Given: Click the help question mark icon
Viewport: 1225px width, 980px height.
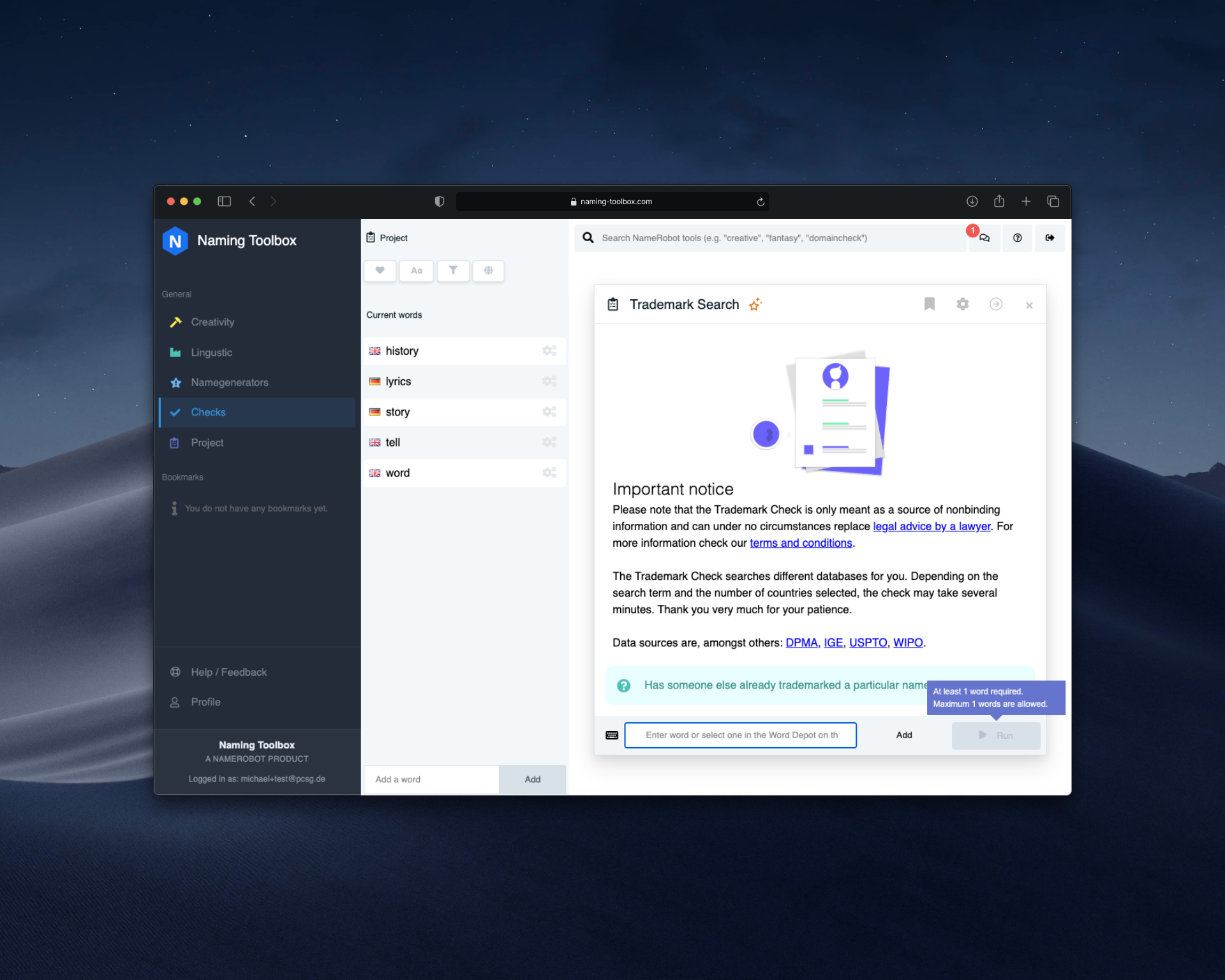Looking at the screenshot, I should tap(1017, 238).
